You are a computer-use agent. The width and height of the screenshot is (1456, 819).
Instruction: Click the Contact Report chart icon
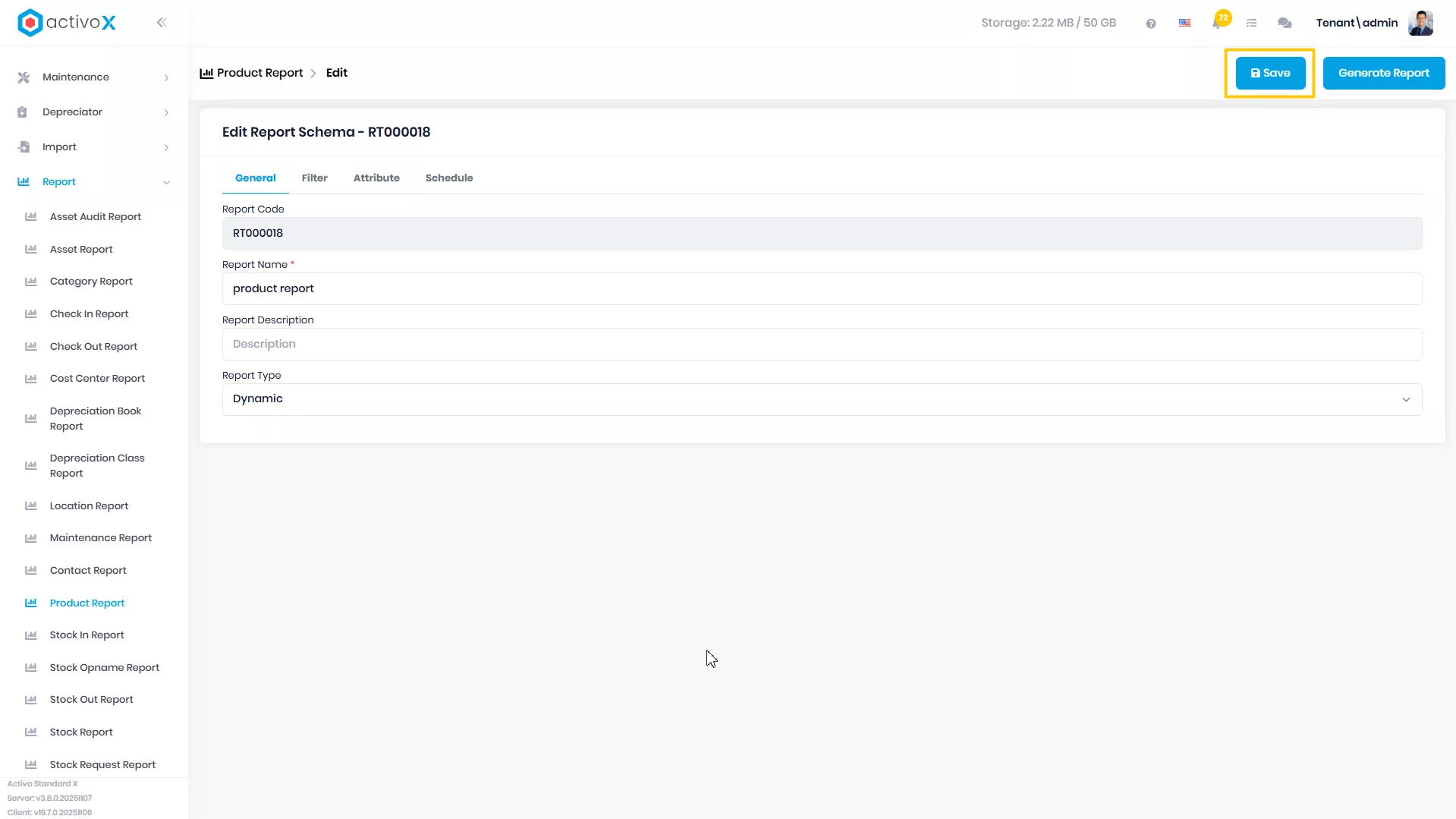pos(31,571)
